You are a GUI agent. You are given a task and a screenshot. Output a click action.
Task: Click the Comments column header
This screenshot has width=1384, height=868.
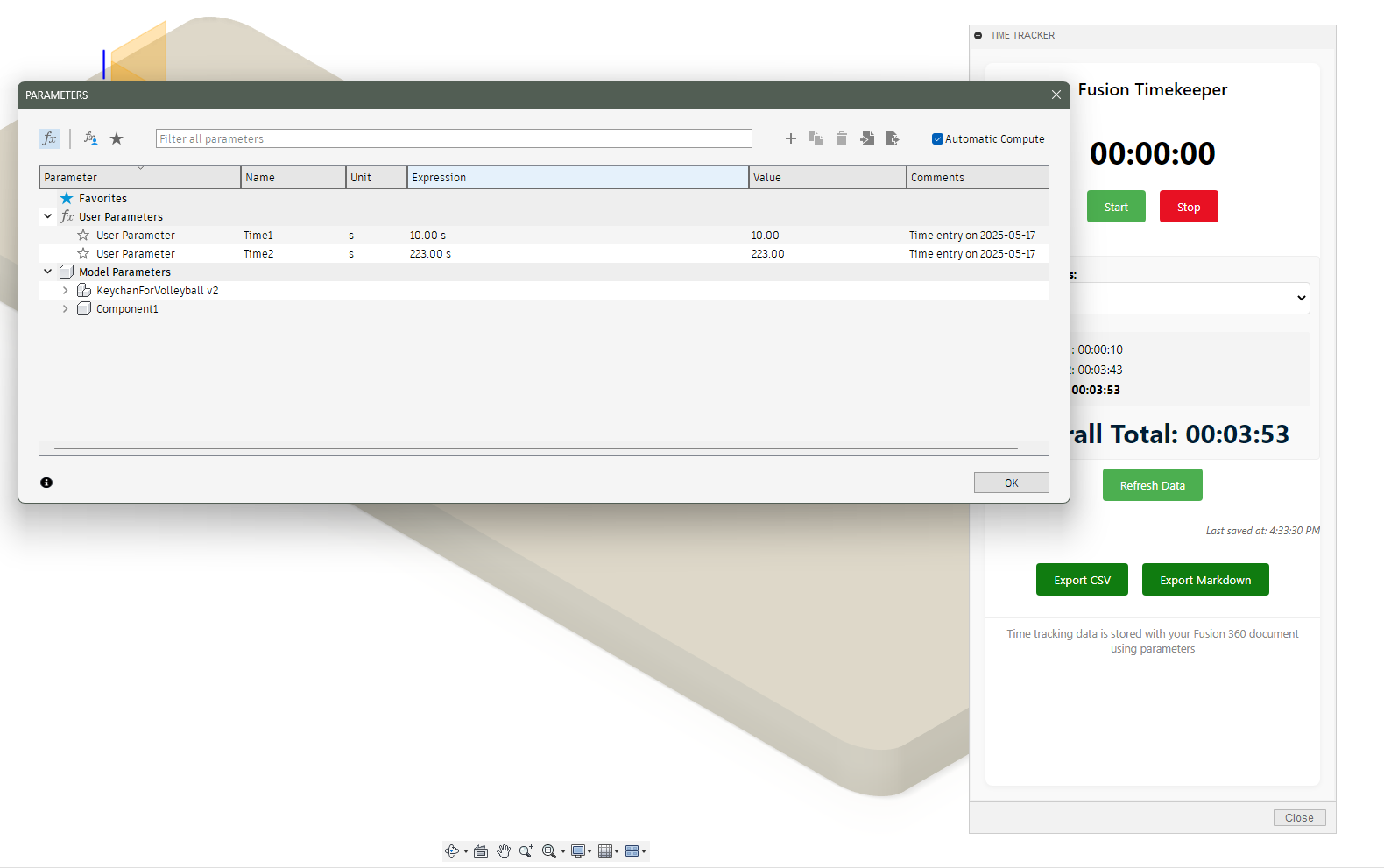click(978, 177)
